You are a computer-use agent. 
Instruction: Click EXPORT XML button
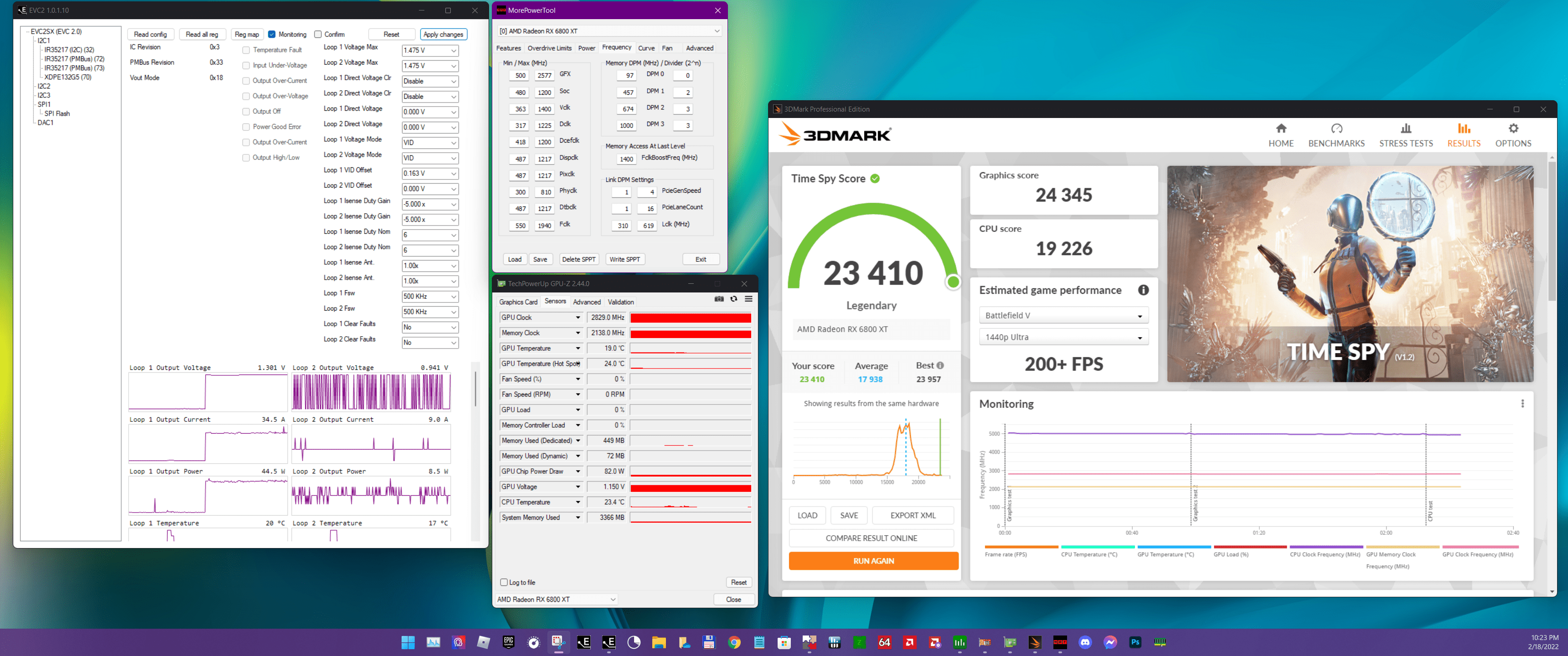click(x=913, y=515)
